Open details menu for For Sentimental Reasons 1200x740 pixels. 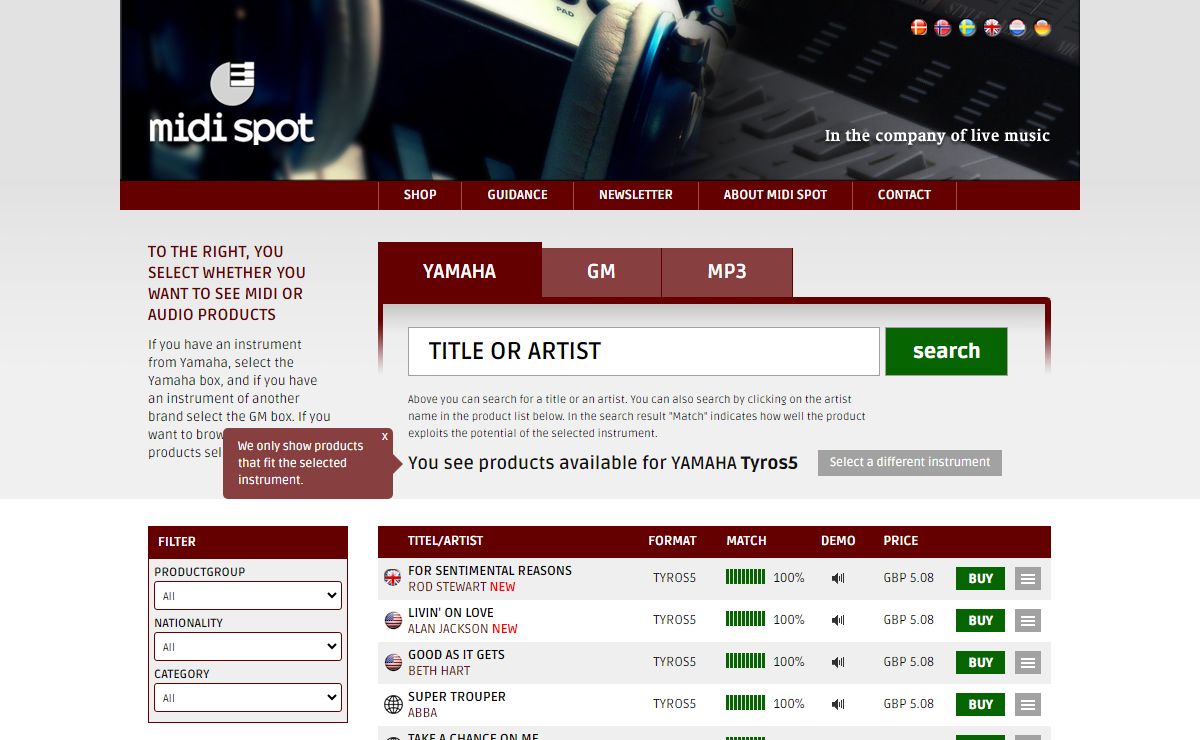(x=1028, y=578)
